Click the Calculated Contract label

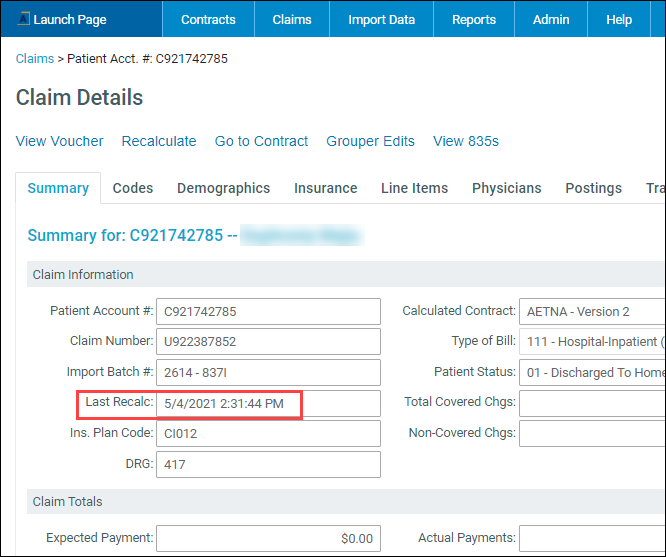pyautogui.click(x=459, y=311)
